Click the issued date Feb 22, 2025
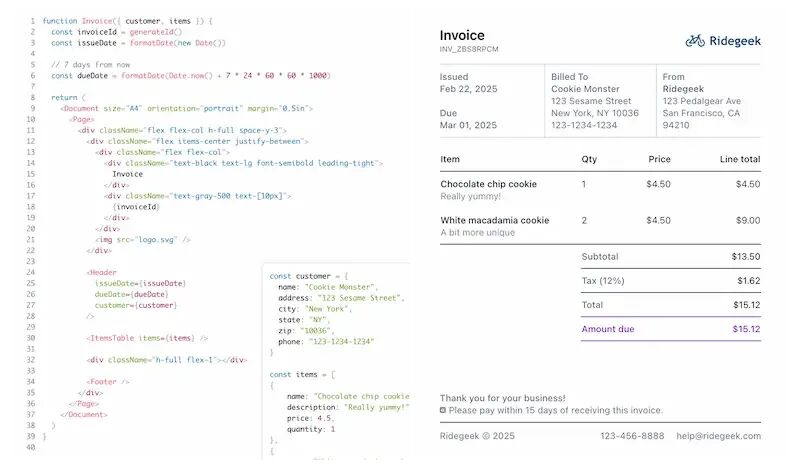 (x=468, y=89)
